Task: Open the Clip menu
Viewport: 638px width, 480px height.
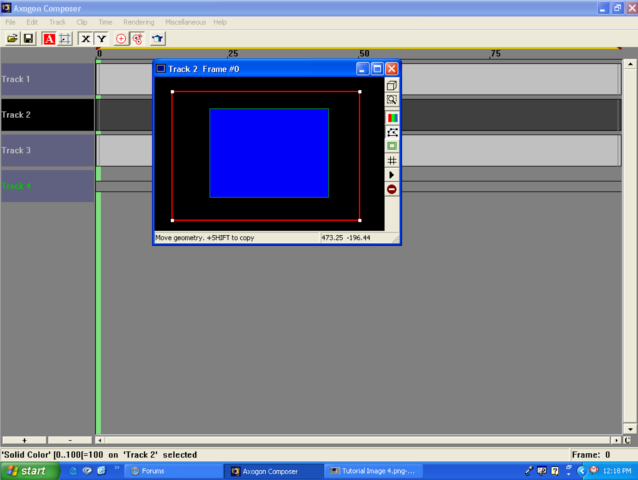Action: click(82, 22)
